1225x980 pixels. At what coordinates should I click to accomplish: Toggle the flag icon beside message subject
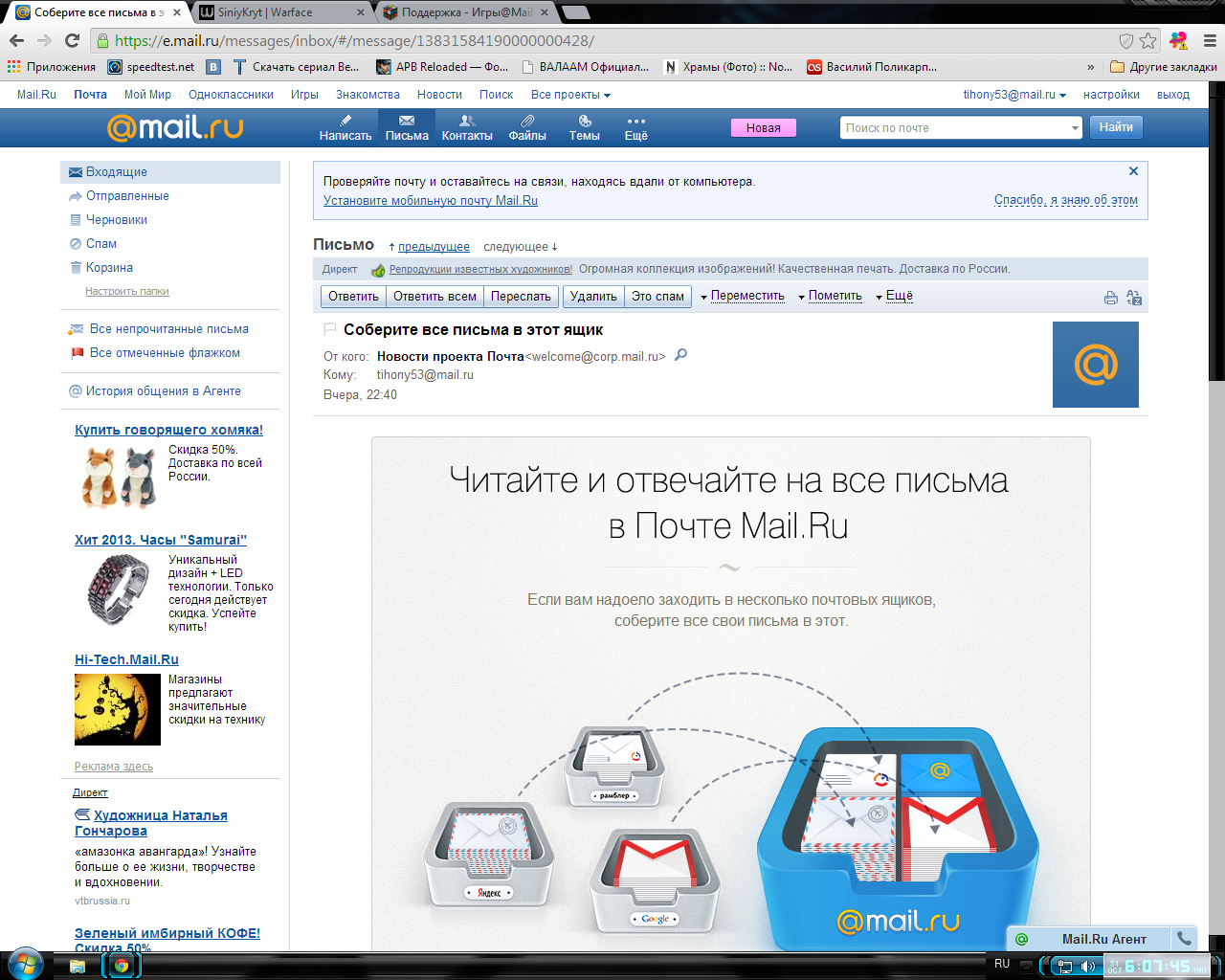330,329
